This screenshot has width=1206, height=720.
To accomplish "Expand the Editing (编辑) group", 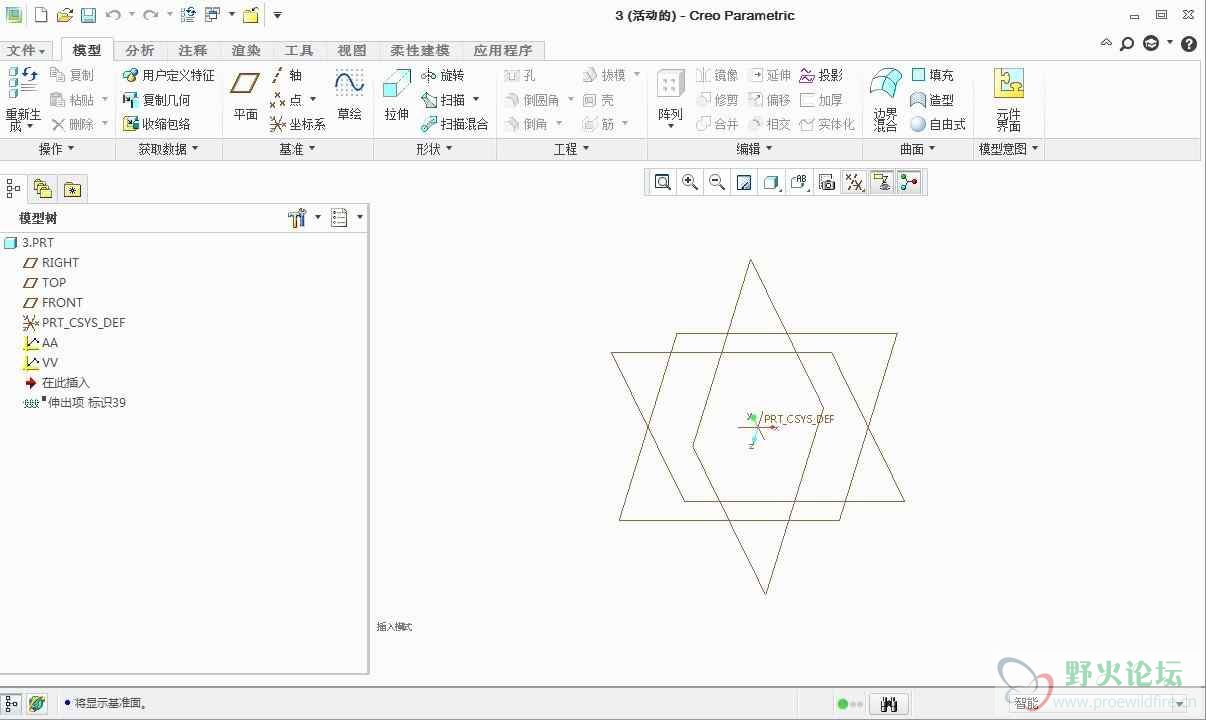I will [x=754, y=149].
